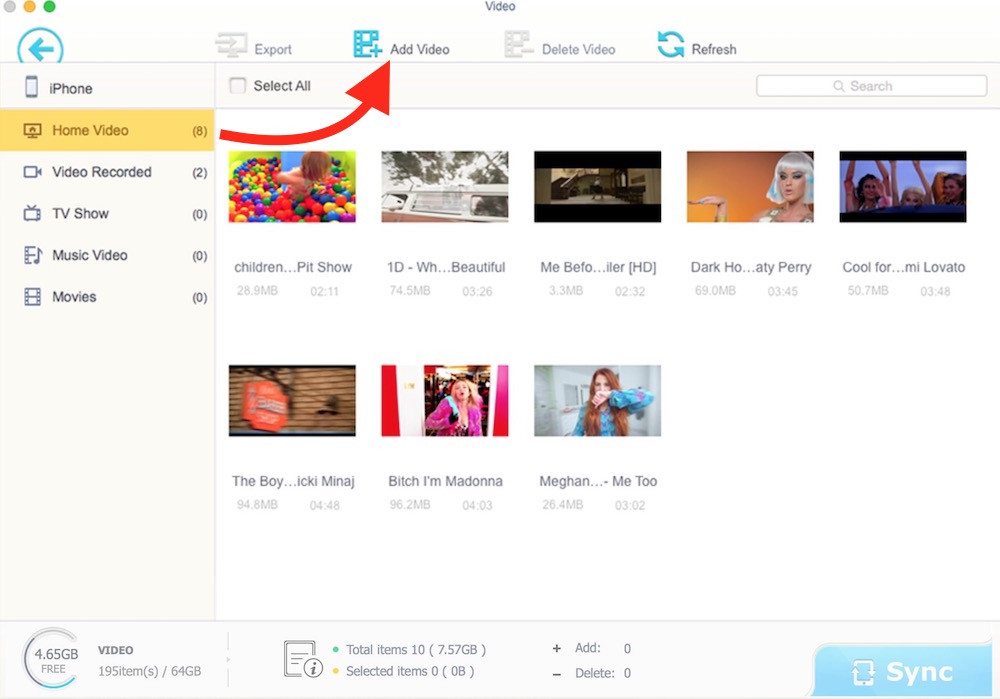The image size is (1000, 699).
Task: Click the '96.2MB' size value
Action: [410, 504]
